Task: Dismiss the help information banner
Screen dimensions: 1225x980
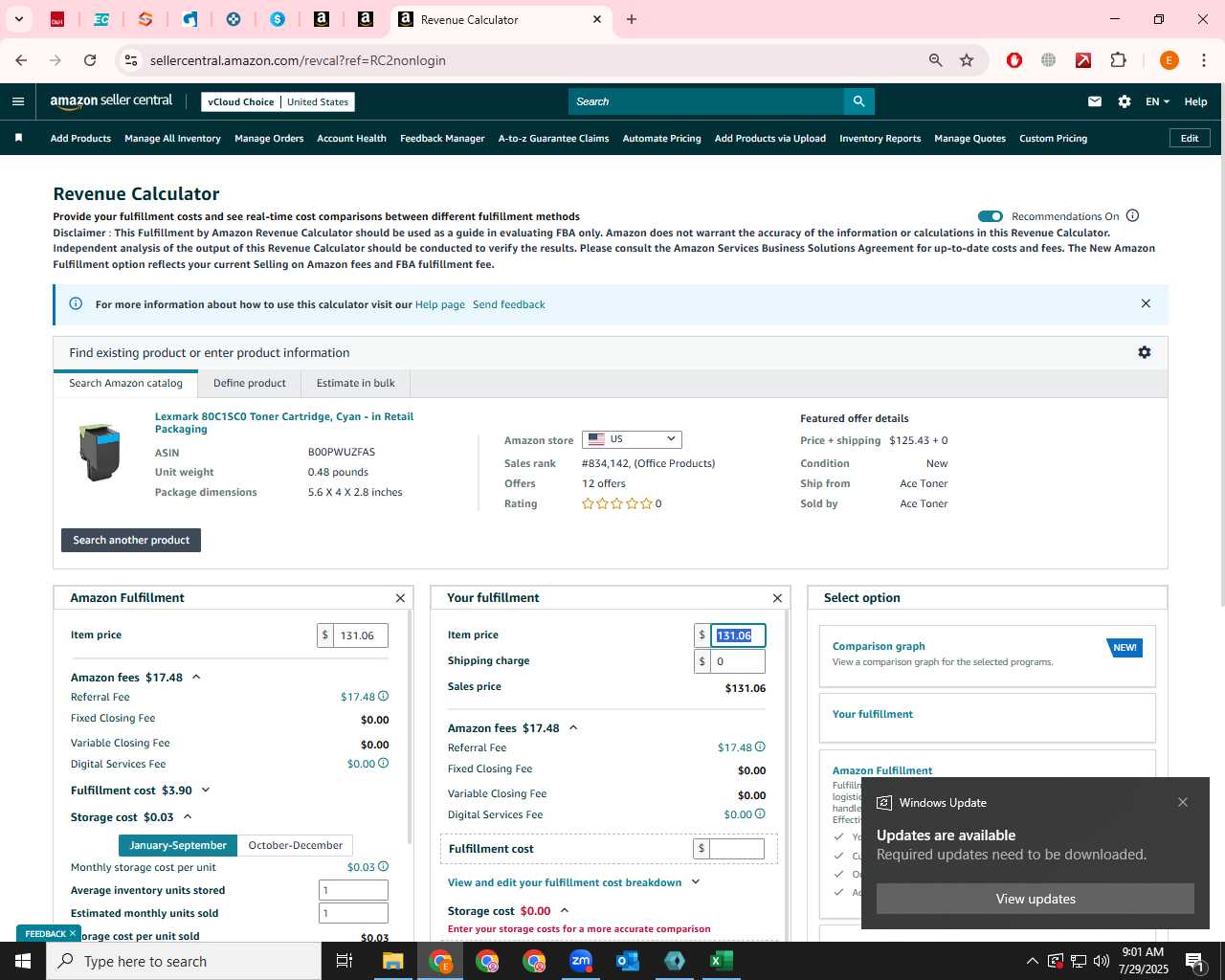Action: tap(1146, 303)
